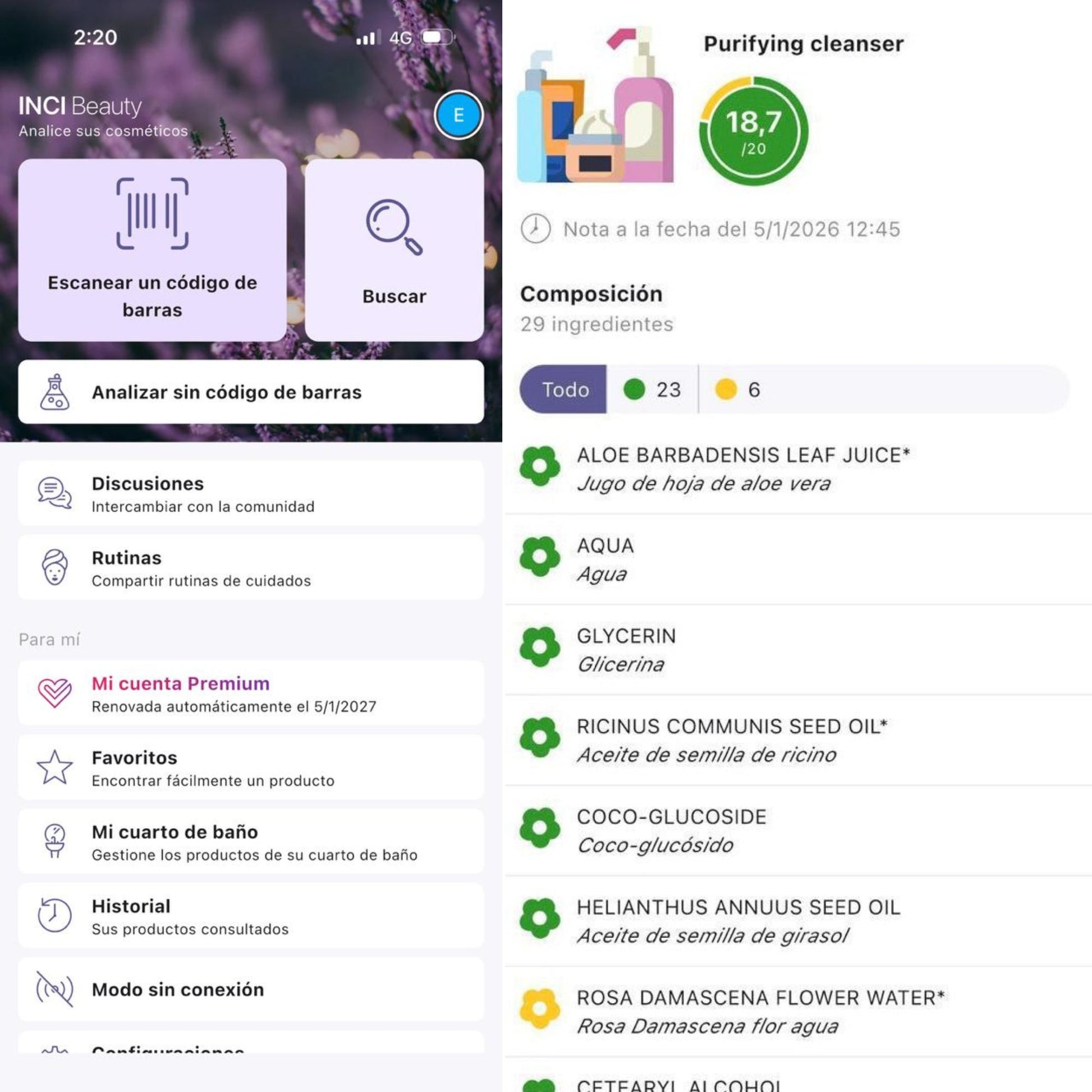
Task: Tap the 18,7/20 score circle
Action: click(754, 131)
